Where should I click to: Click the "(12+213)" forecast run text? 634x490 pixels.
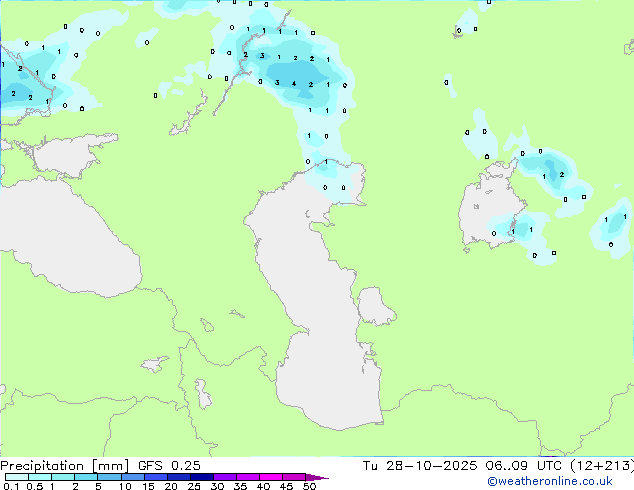click(602, 466)
